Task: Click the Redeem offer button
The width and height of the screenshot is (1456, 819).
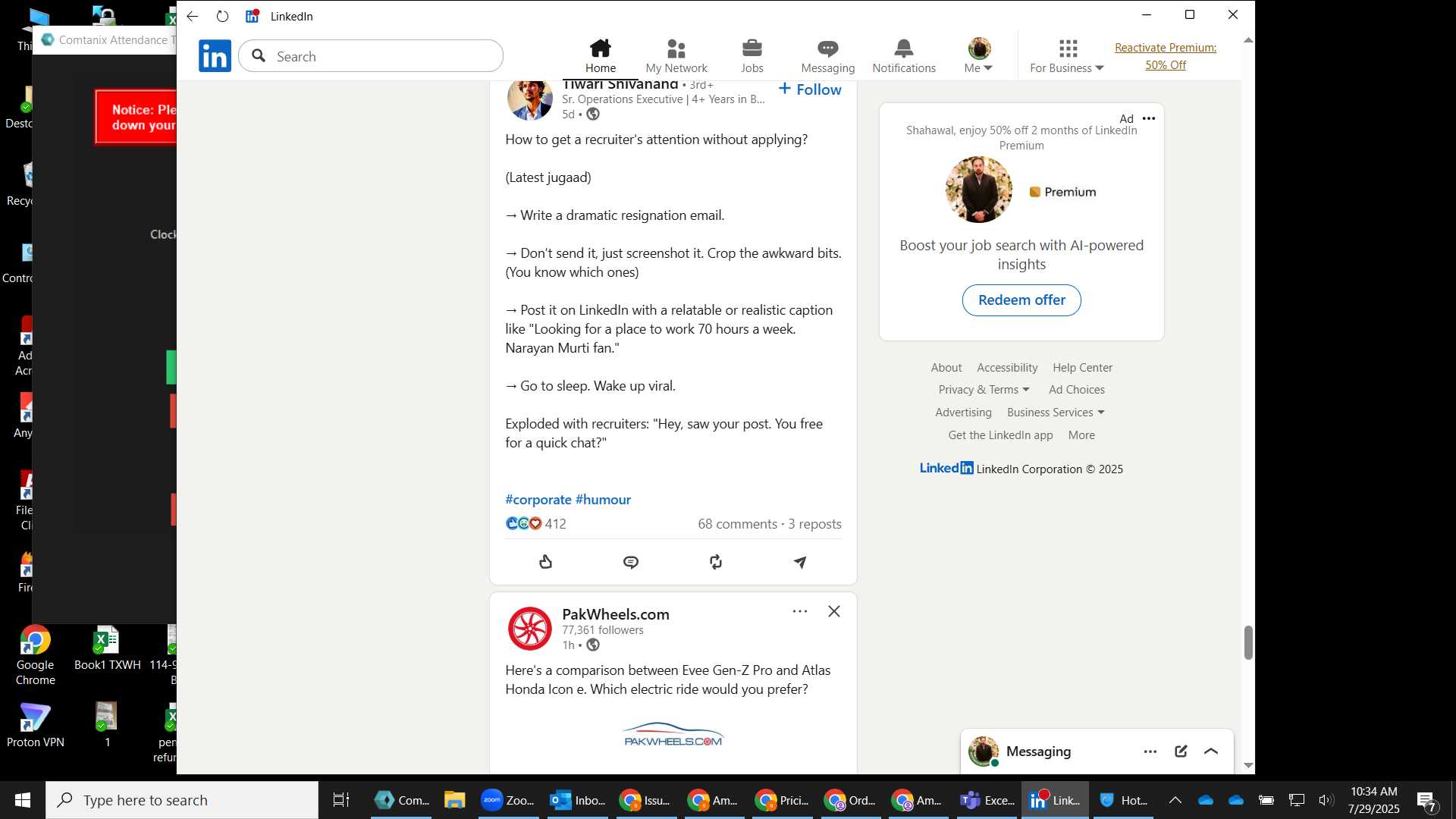Action: click(x=1021, y=300)
